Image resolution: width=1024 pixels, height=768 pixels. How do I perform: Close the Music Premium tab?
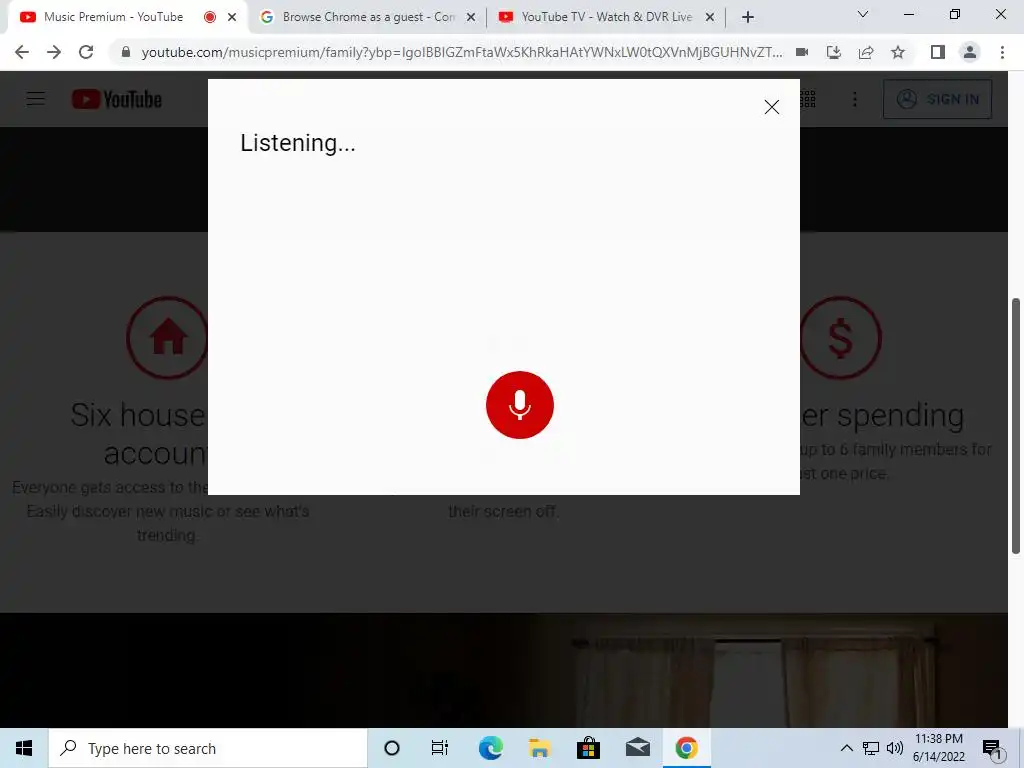coord(232,17)
